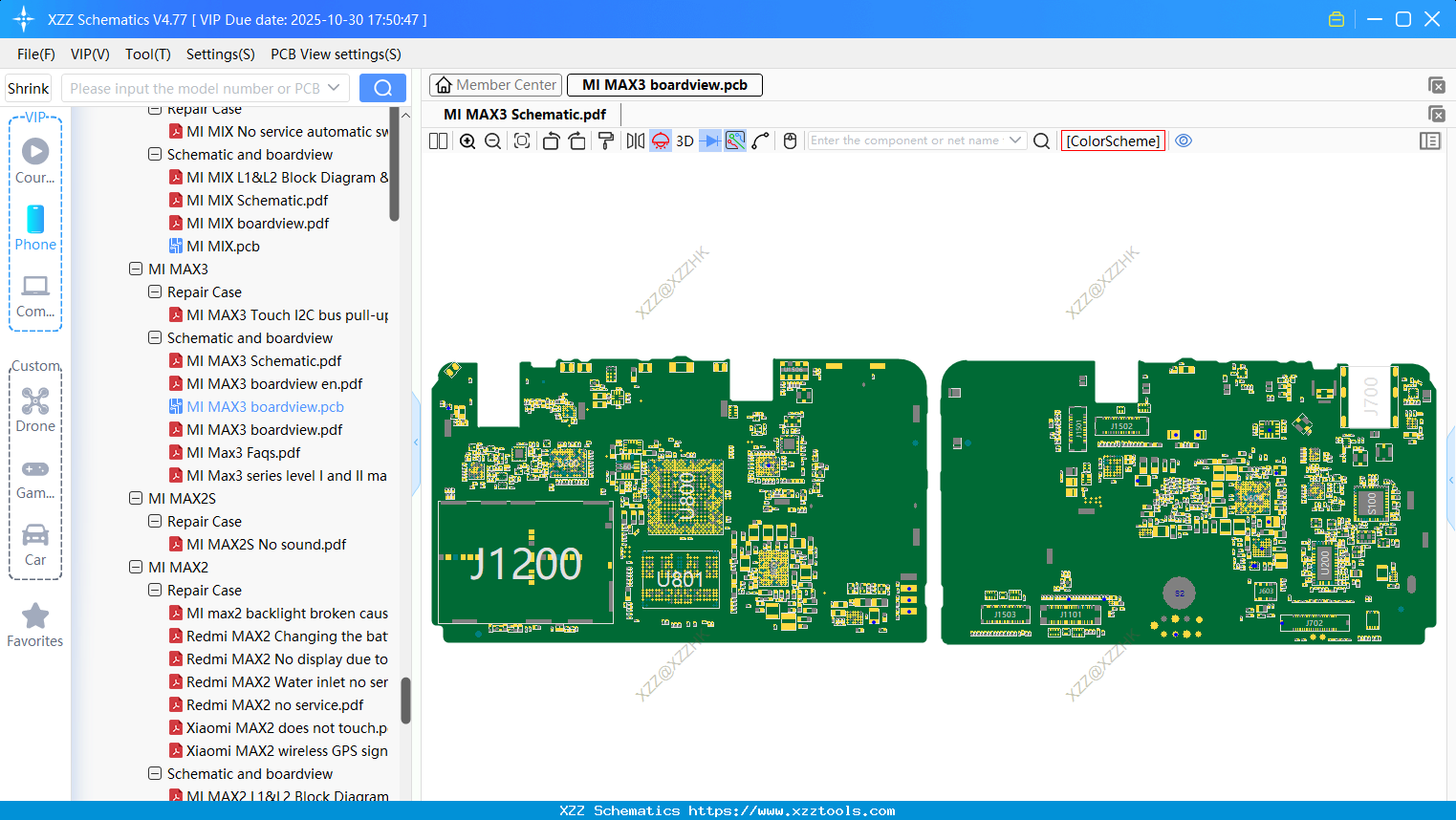Mirror the board with the flip icon
The width and height of the screenshot is (1456, 820).
pyautogui.click(x=636, y=140)
